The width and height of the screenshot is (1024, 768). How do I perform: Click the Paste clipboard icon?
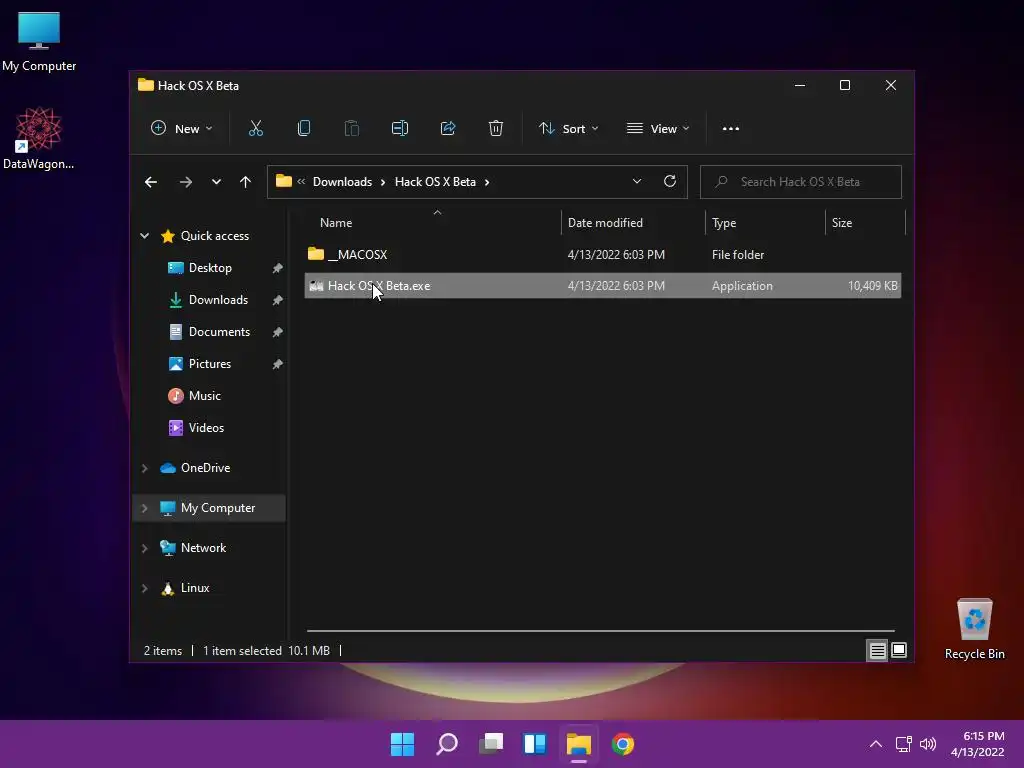[x=351, y=129]
